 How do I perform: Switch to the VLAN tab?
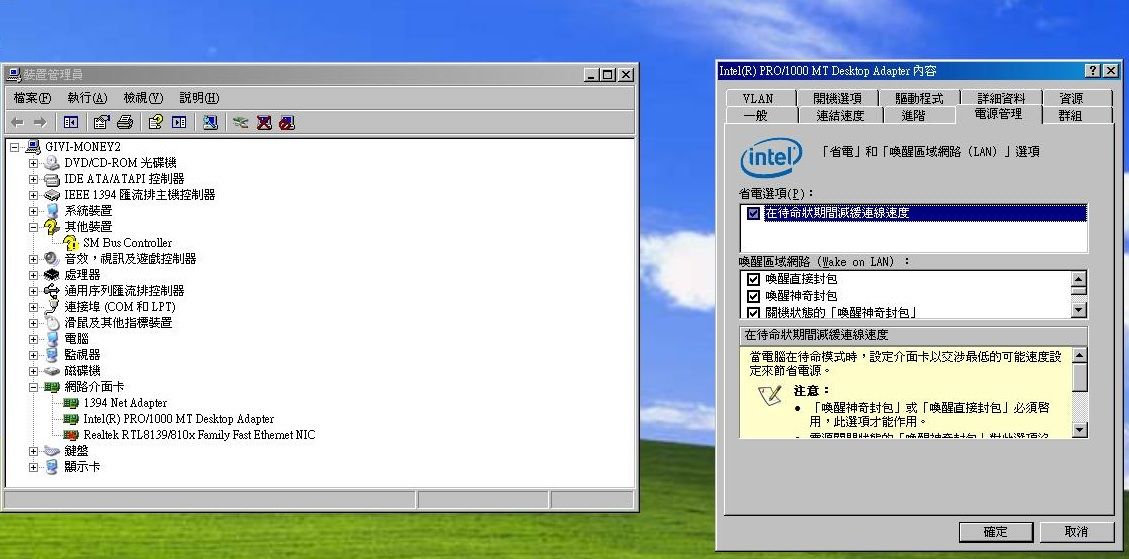pyautogui.click(x=758, y=98)
